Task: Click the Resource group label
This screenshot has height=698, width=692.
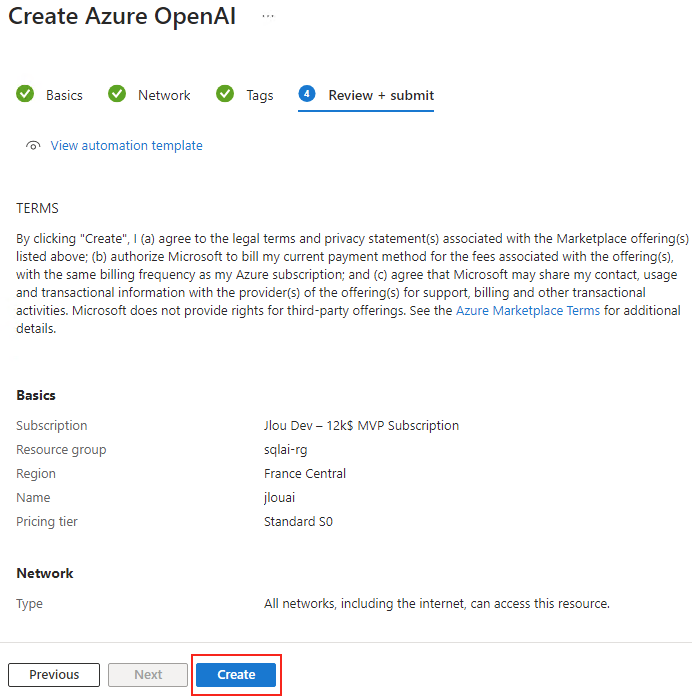Action: [x=61, y=450]
